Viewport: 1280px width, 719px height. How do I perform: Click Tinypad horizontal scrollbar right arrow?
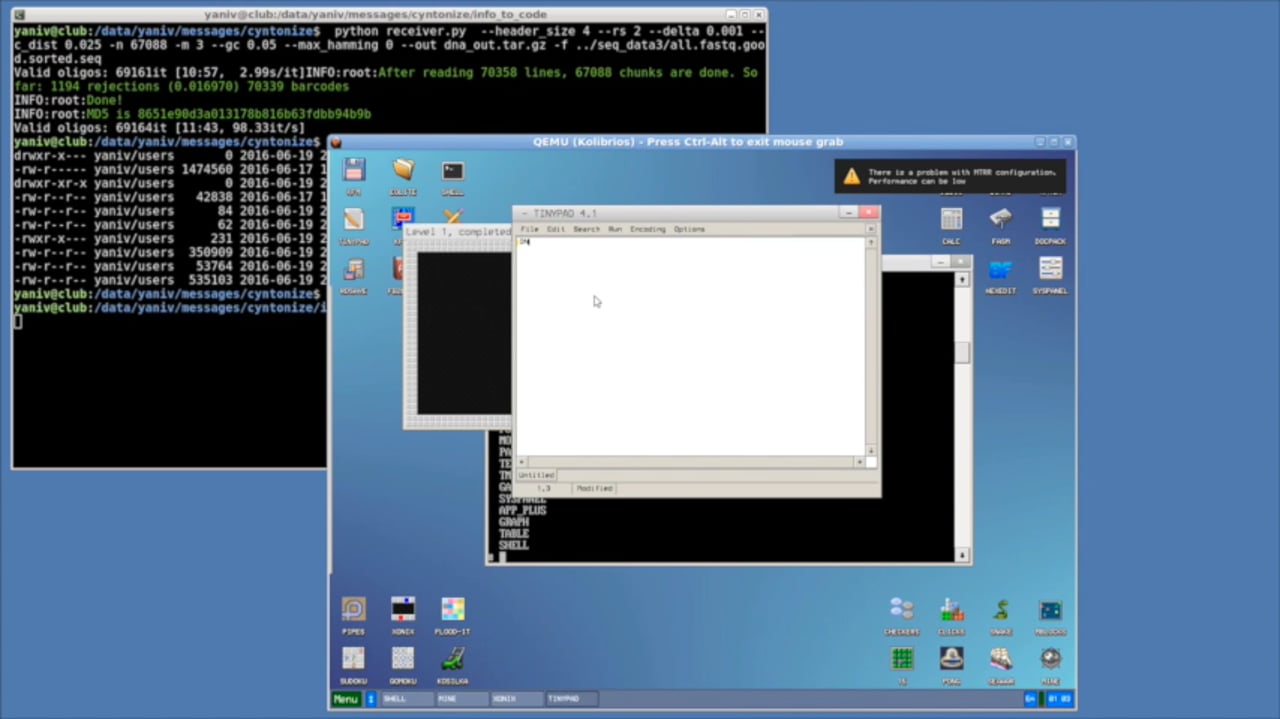(x=859, y=462)
